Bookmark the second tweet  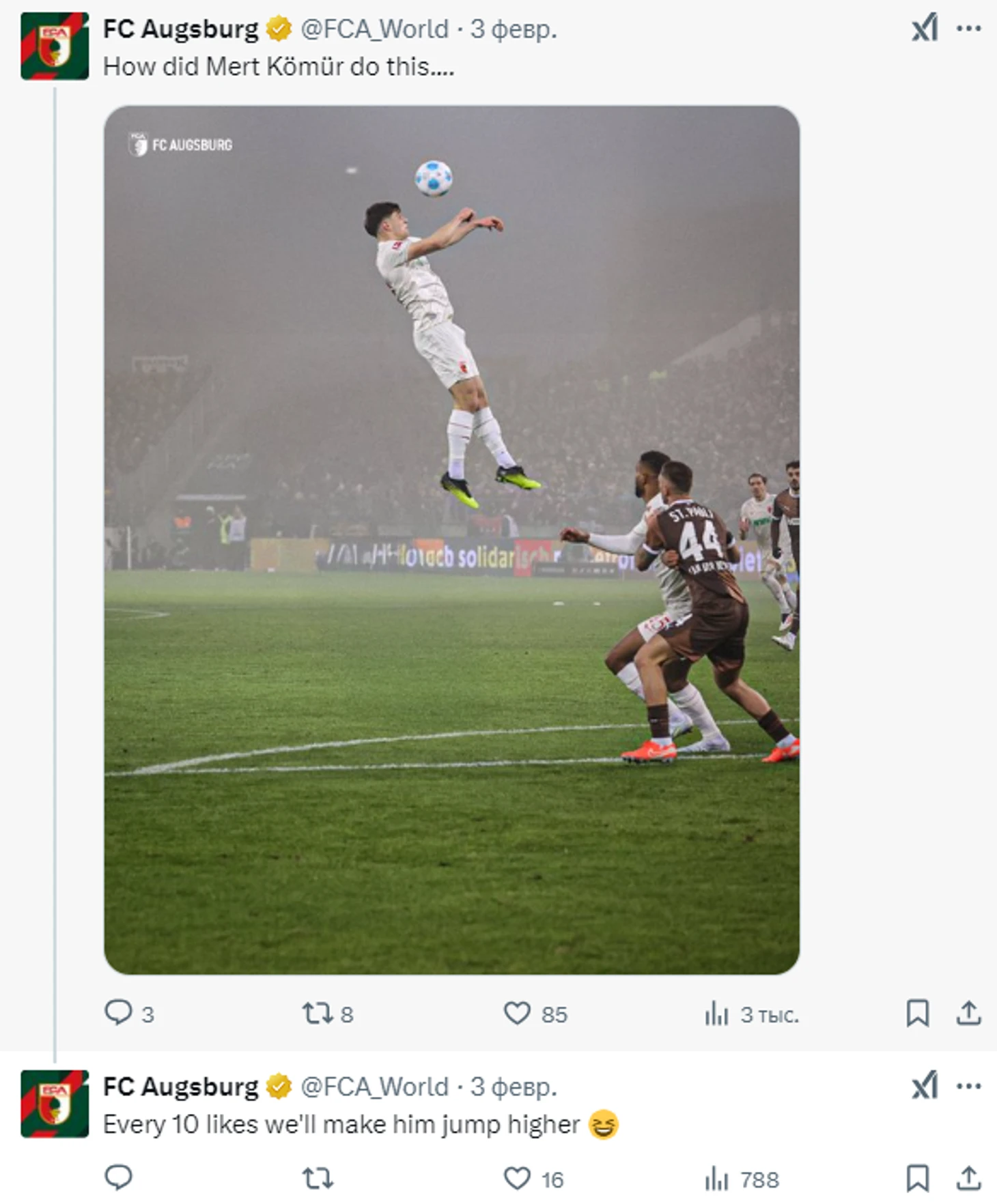pyautogui.click(x=917, y=1178)
